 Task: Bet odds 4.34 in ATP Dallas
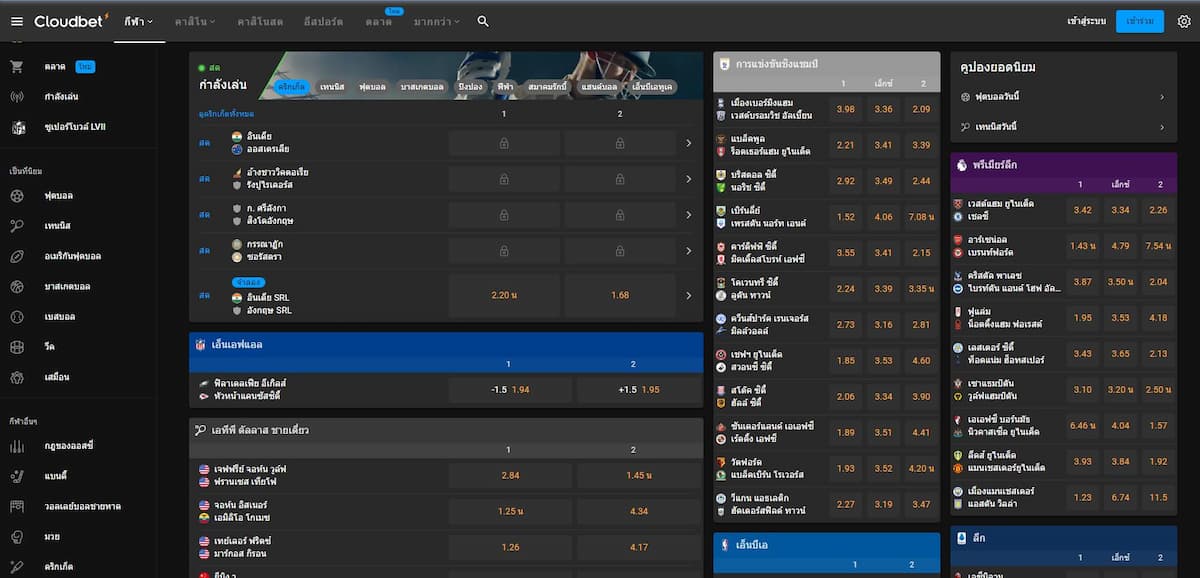click(x=639, y=511)
